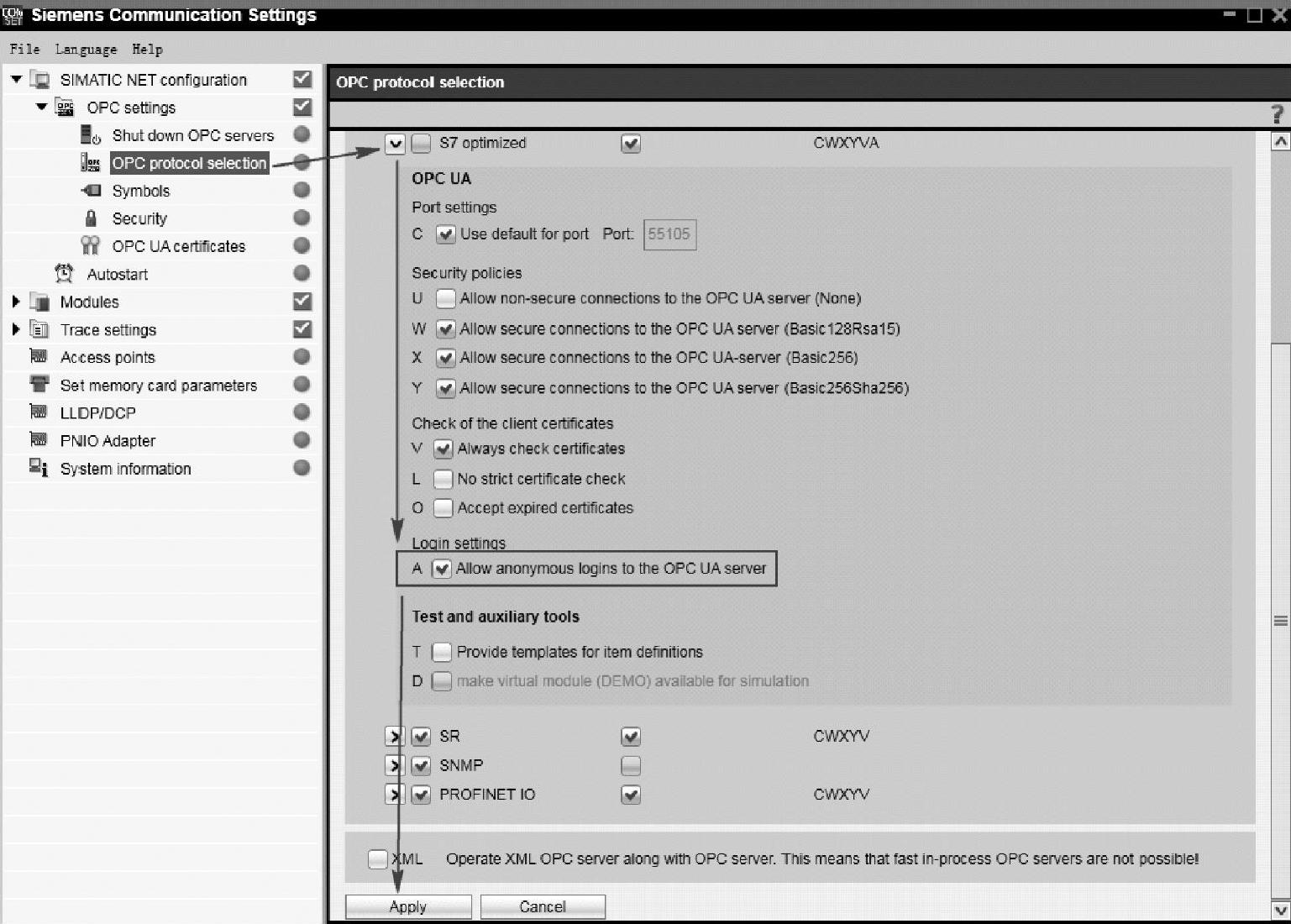Click the PNIO Adapter icon
Image resolution: width=1291 pixels, height=924 pixels.
pos(39,439)
